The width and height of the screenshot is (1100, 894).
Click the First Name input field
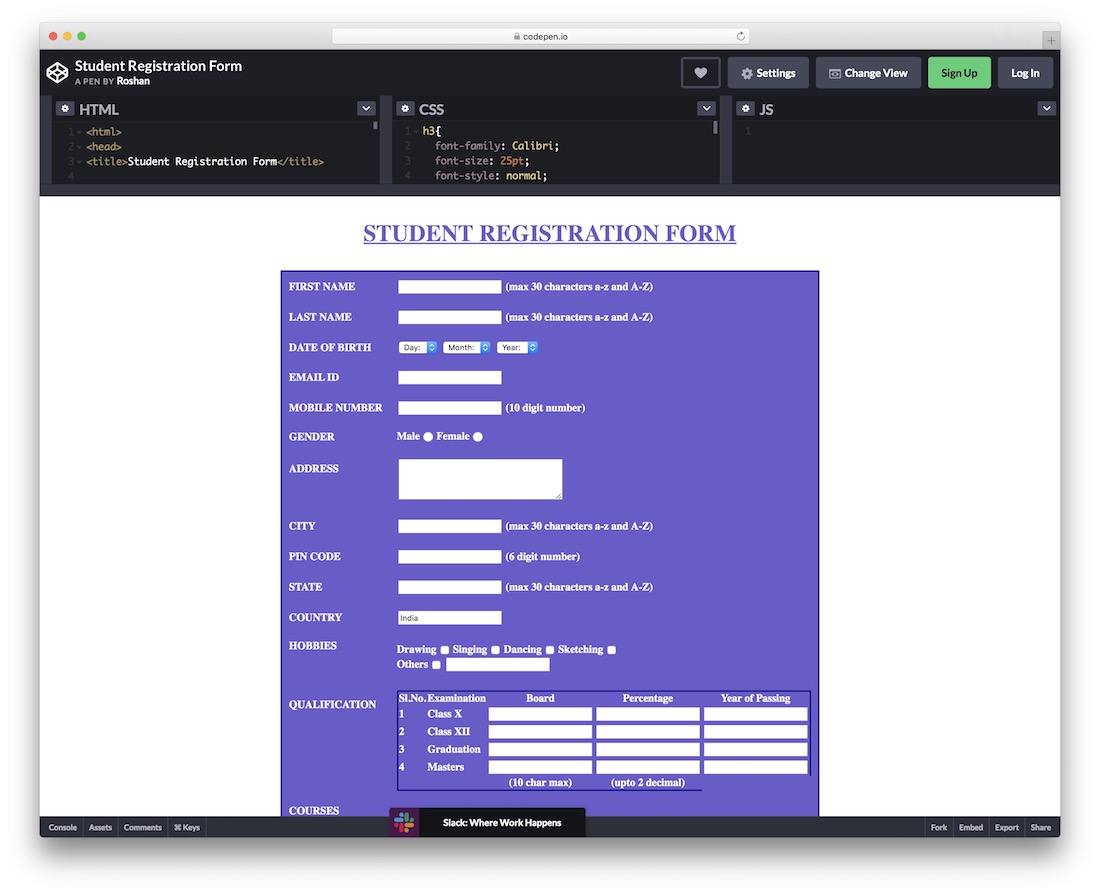click(x=449, y=286)
